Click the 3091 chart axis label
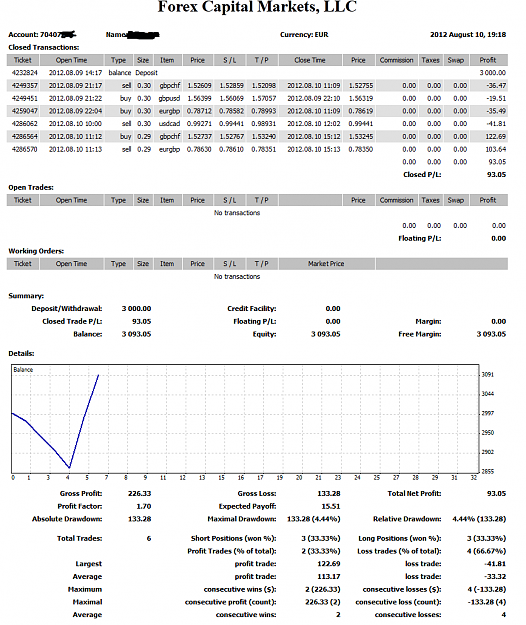The width and height of the screenshot is (526, 625). [x=488, y=375]
